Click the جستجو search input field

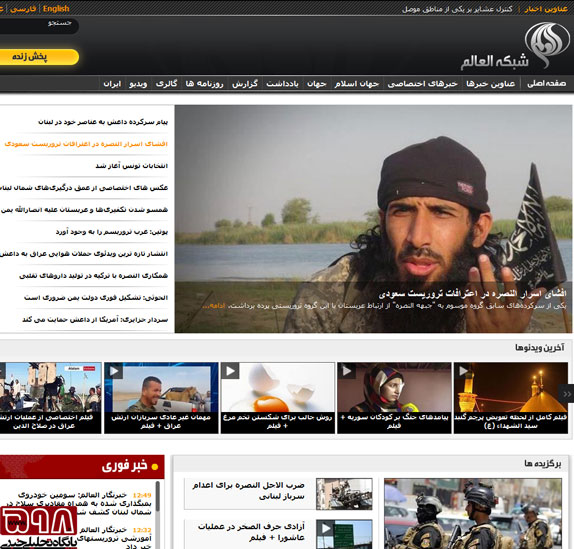(38, 26)
